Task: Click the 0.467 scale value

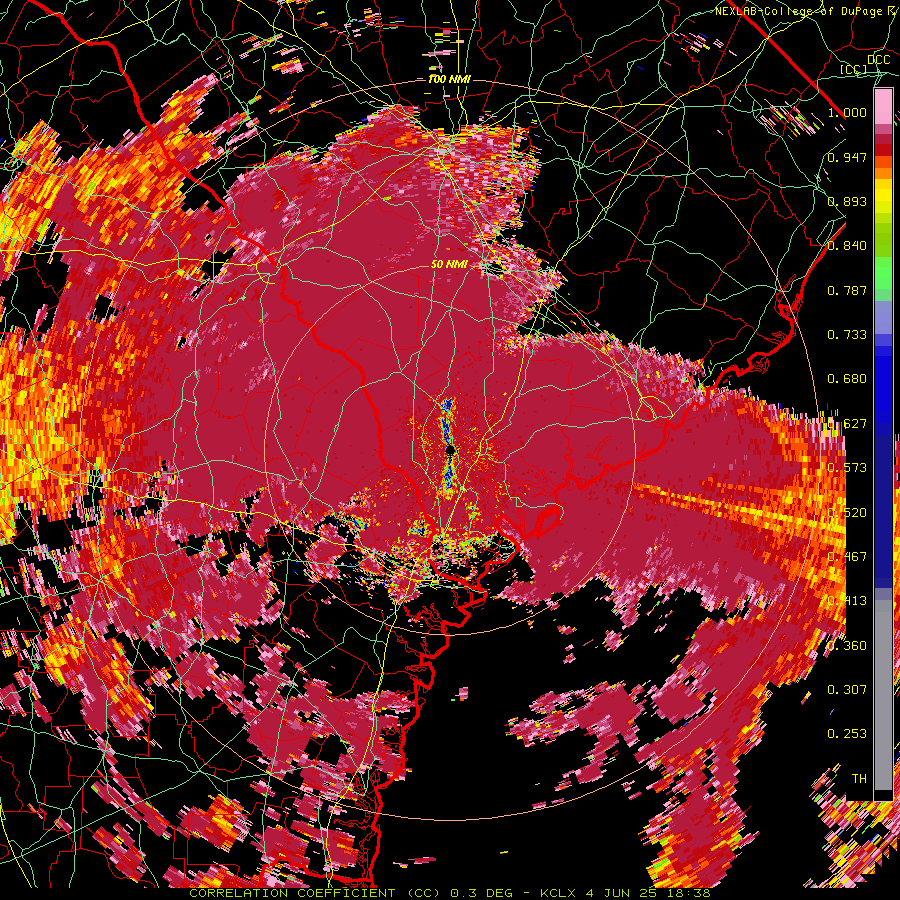Action: (x=847, y=556)
